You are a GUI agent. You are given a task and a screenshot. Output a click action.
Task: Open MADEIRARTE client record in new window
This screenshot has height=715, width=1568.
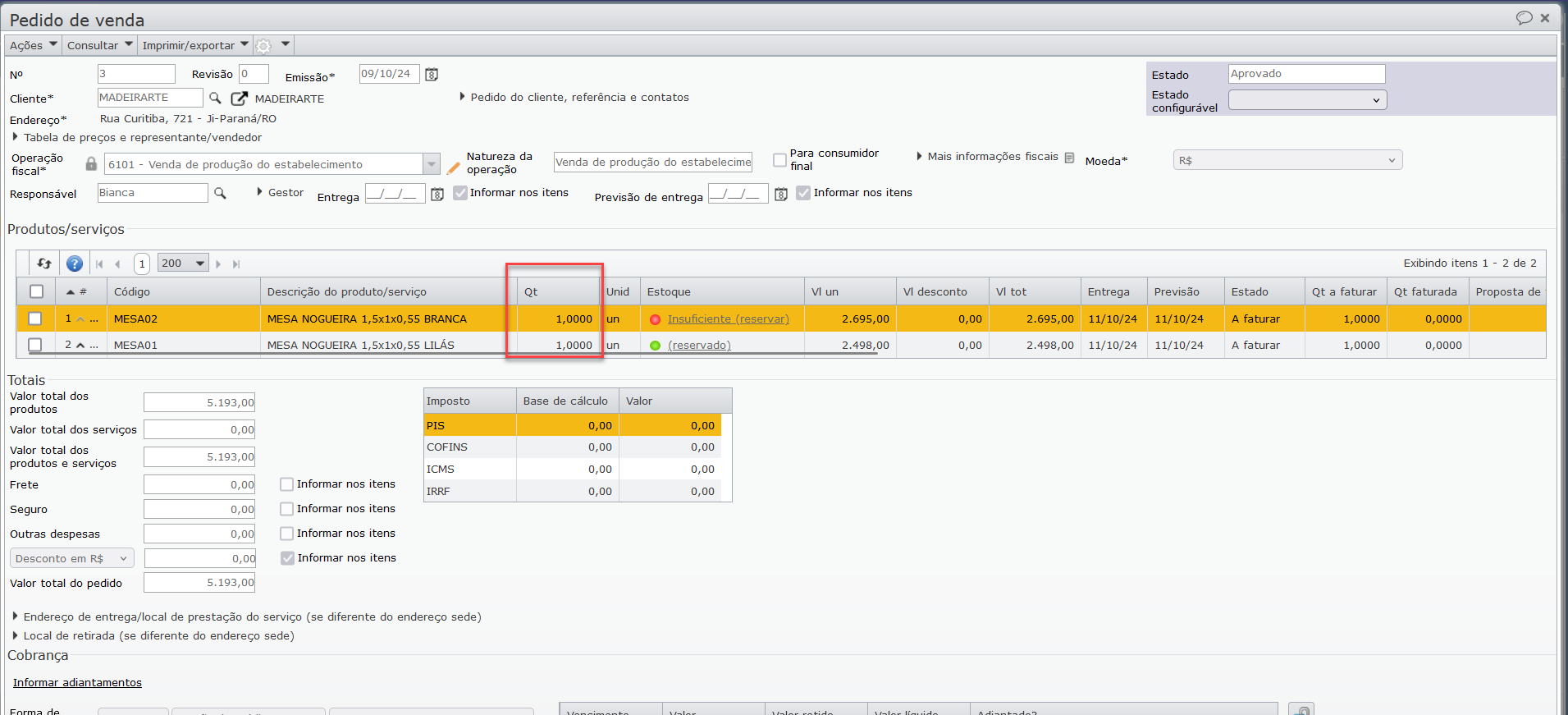[239, 99]
